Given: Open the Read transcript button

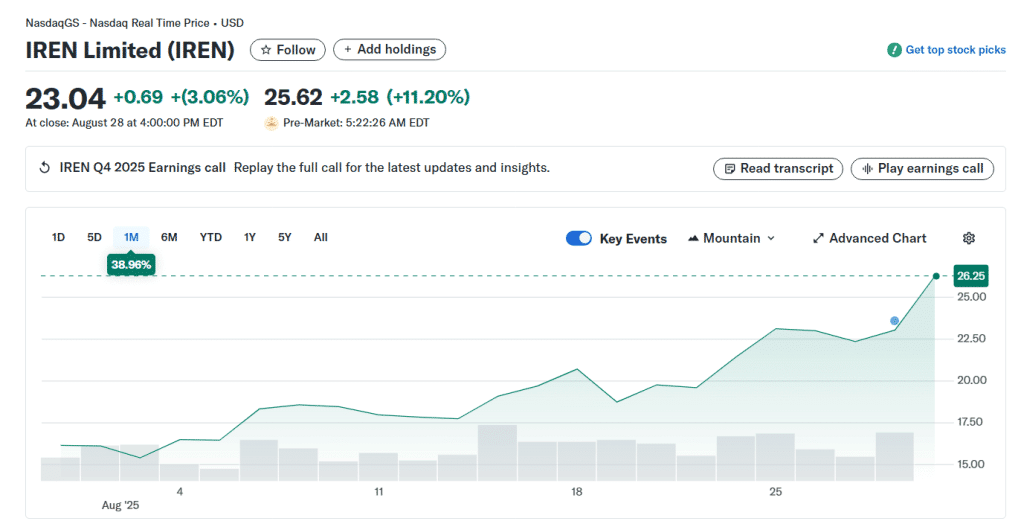Looking at the screenshot, I should [778, 168].
